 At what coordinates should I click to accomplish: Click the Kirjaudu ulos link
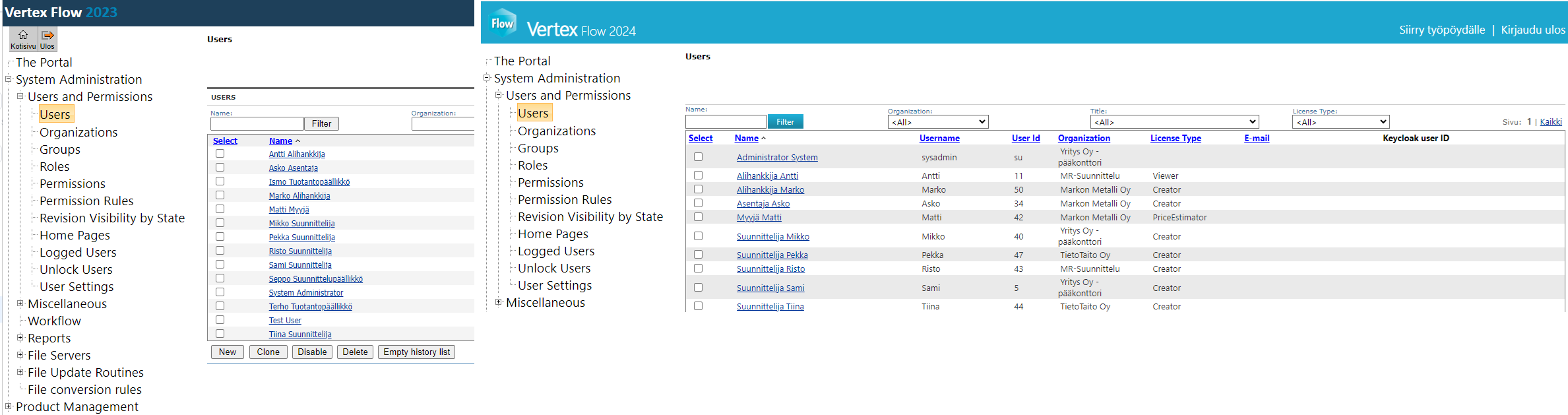click(1532, 30)
